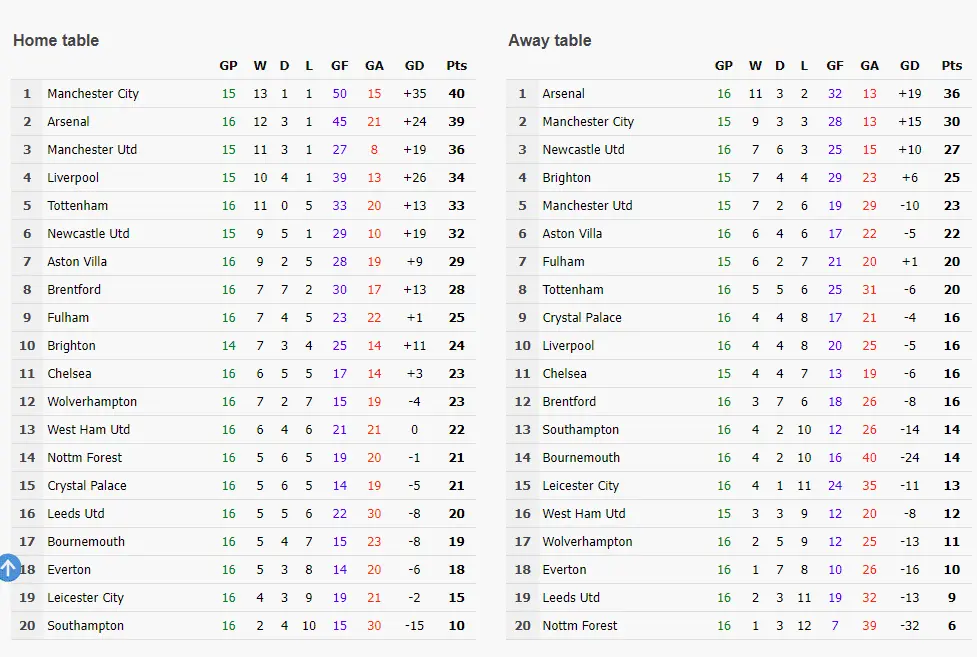Open Nottm Forest row in Away table
Image resolution: width=977 pixels, height=657 pixels.
580,626
